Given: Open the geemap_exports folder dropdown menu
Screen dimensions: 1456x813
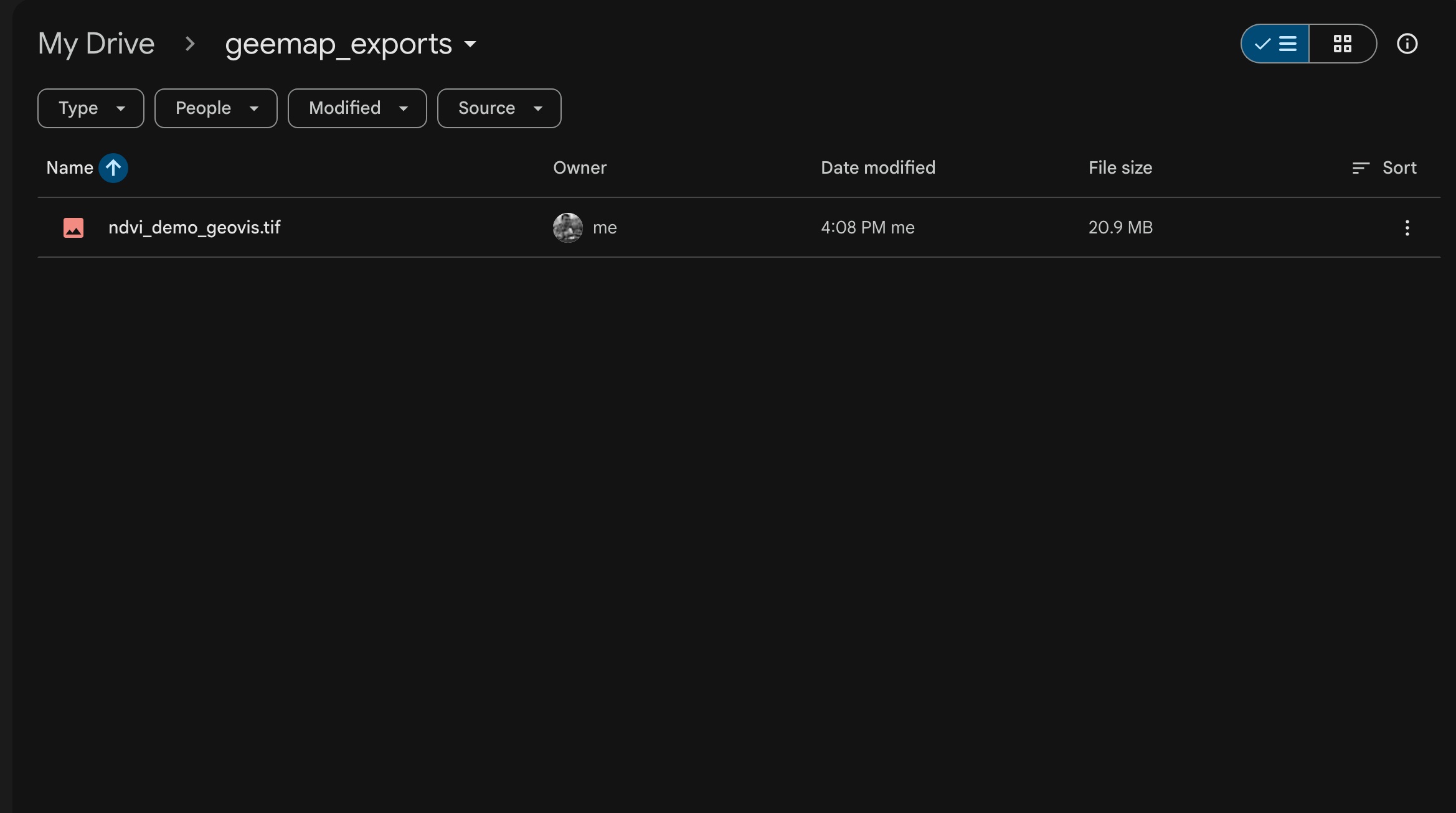Looking at the screenshot, I should [470, 44].
